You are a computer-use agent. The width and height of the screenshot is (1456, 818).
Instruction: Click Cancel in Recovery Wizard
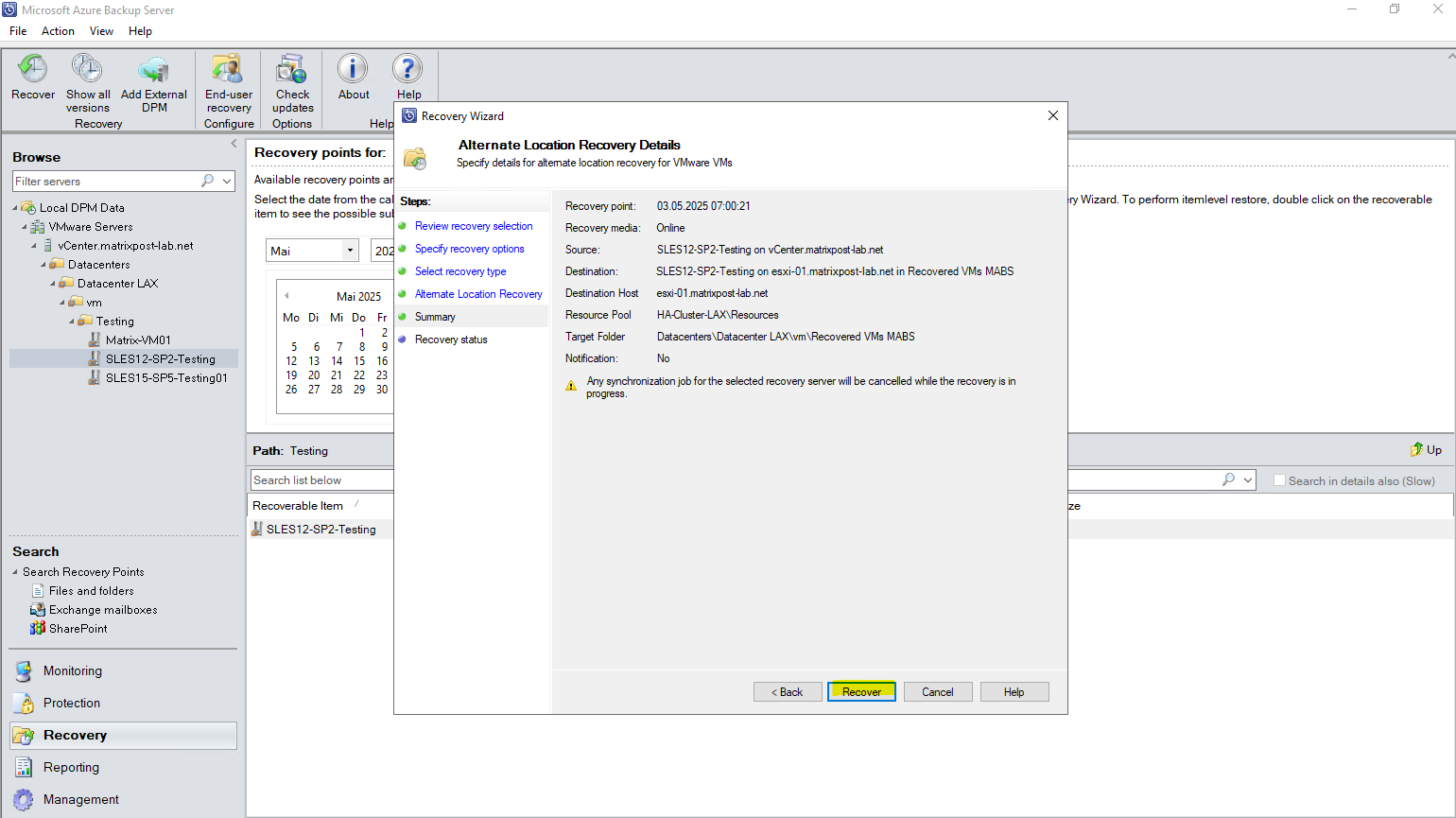point(938,692)
